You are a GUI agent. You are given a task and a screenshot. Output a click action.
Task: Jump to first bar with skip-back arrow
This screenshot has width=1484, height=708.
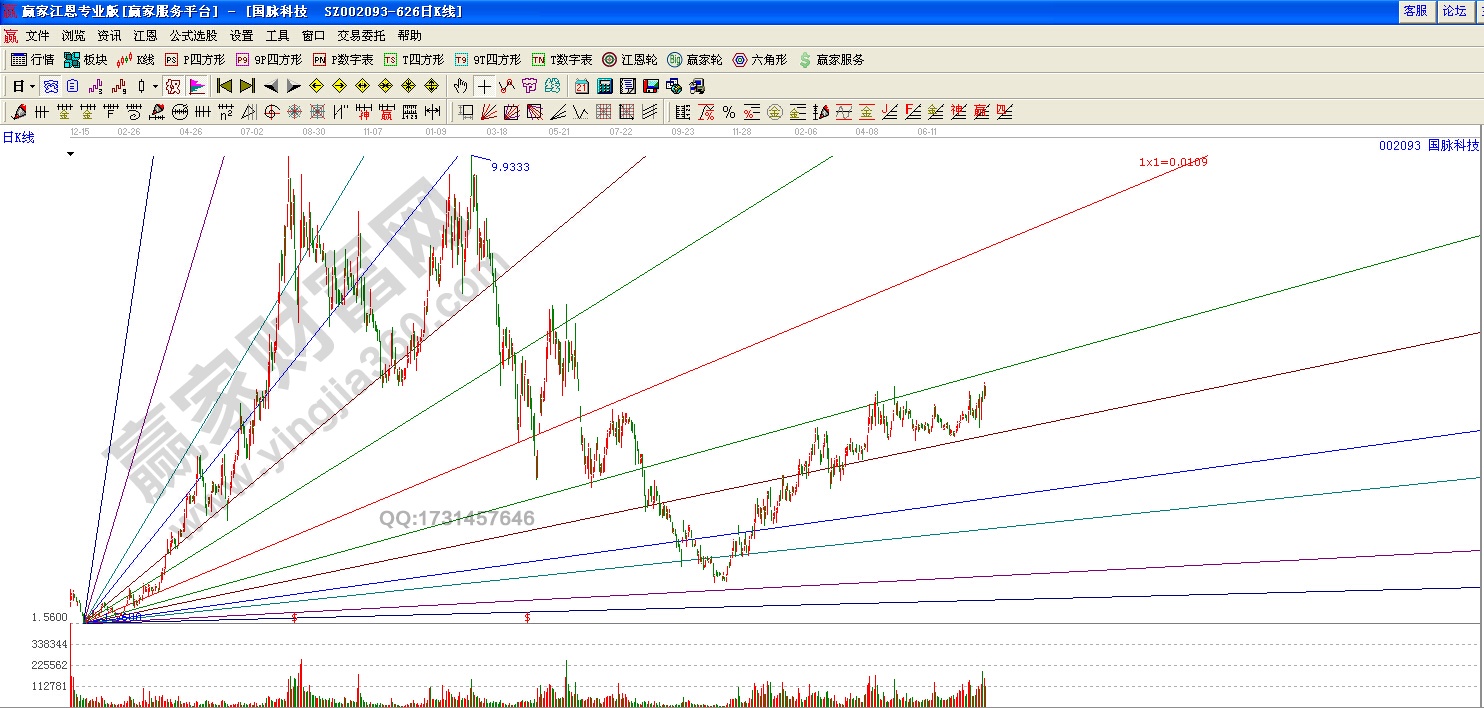224,86
